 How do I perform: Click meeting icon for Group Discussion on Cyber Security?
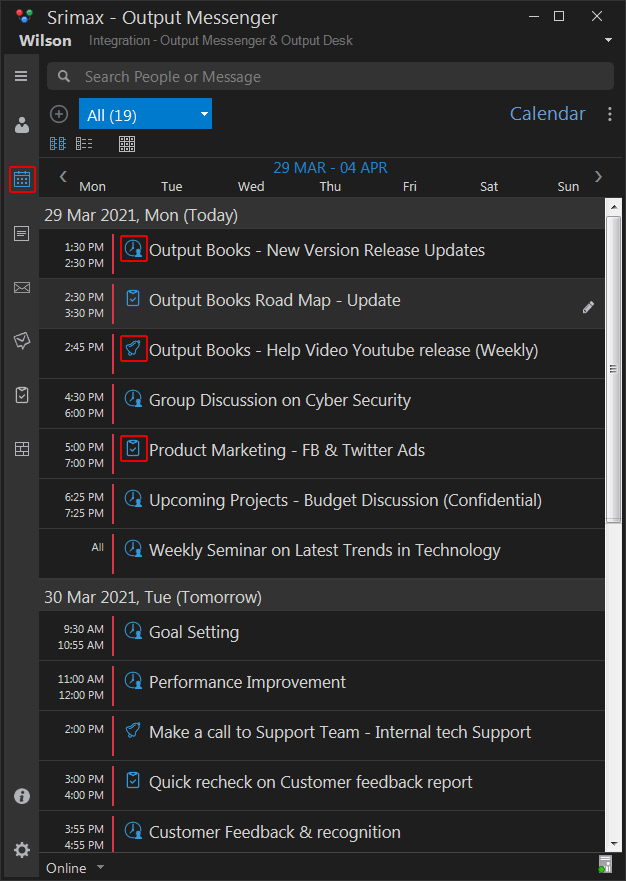point(133,398)
